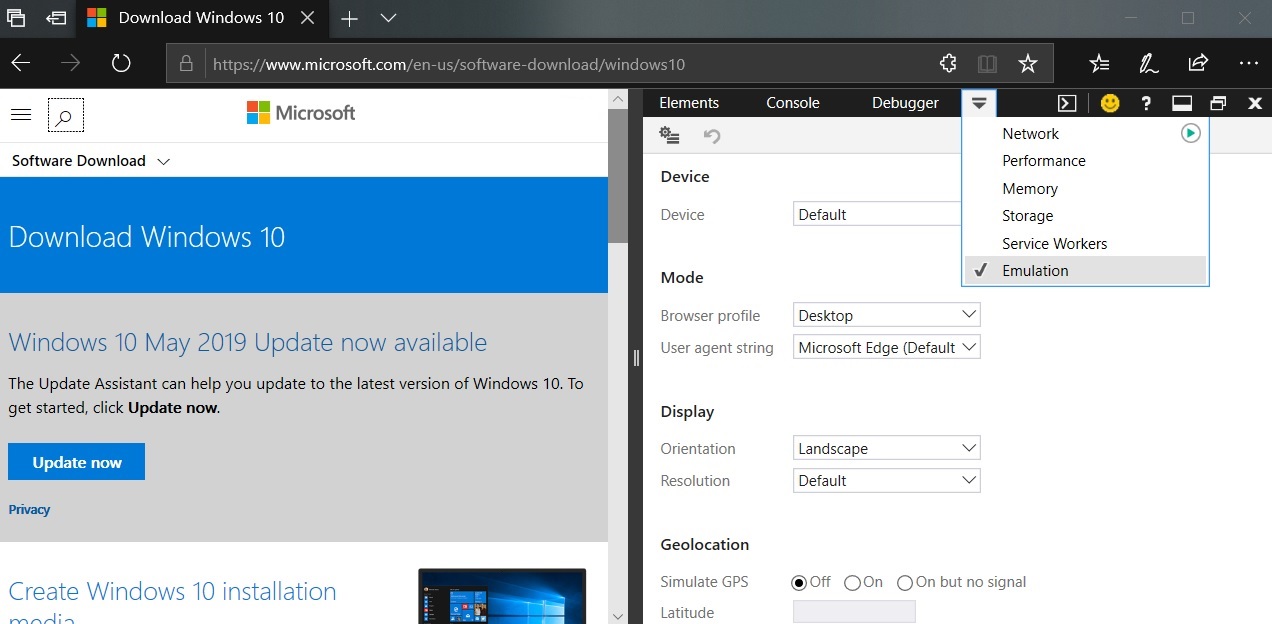Show tab previews using the chevron

tap(389, 18)
